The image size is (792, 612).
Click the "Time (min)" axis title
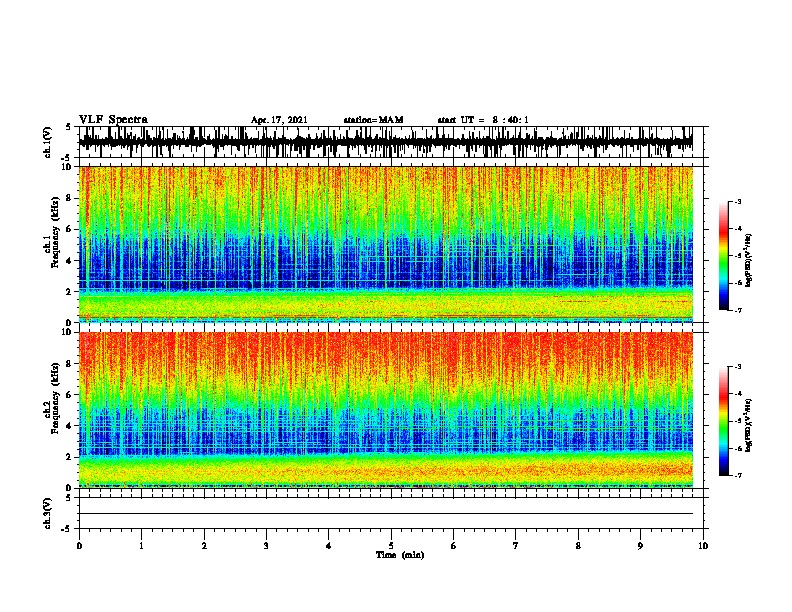click(x=400, y=555)
